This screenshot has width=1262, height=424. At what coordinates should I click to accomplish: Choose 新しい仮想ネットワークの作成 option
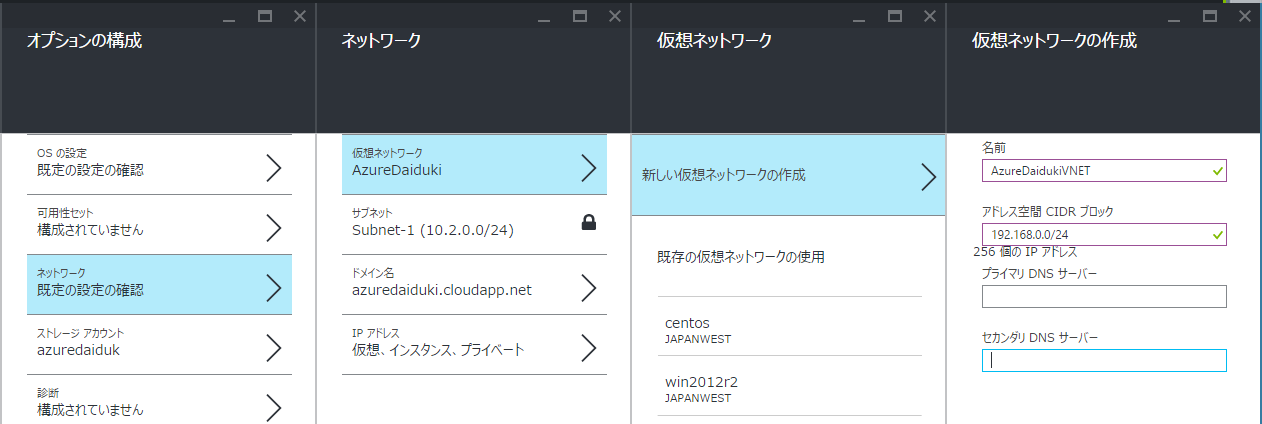(788, 175)
